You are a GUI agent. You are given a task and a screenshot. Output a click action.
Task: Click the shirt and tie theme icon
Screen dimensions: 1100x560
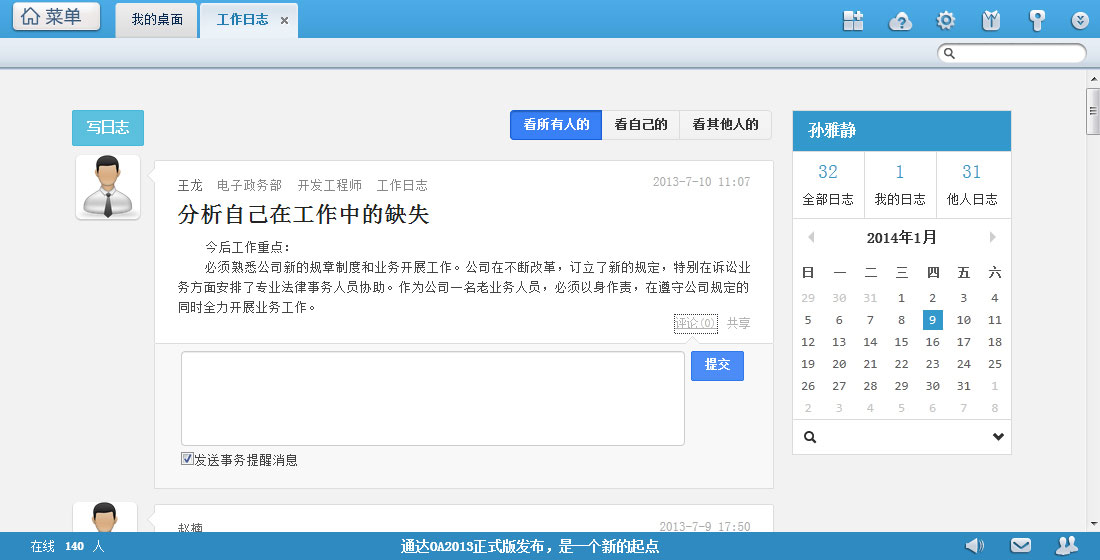(x=991, y=20)
